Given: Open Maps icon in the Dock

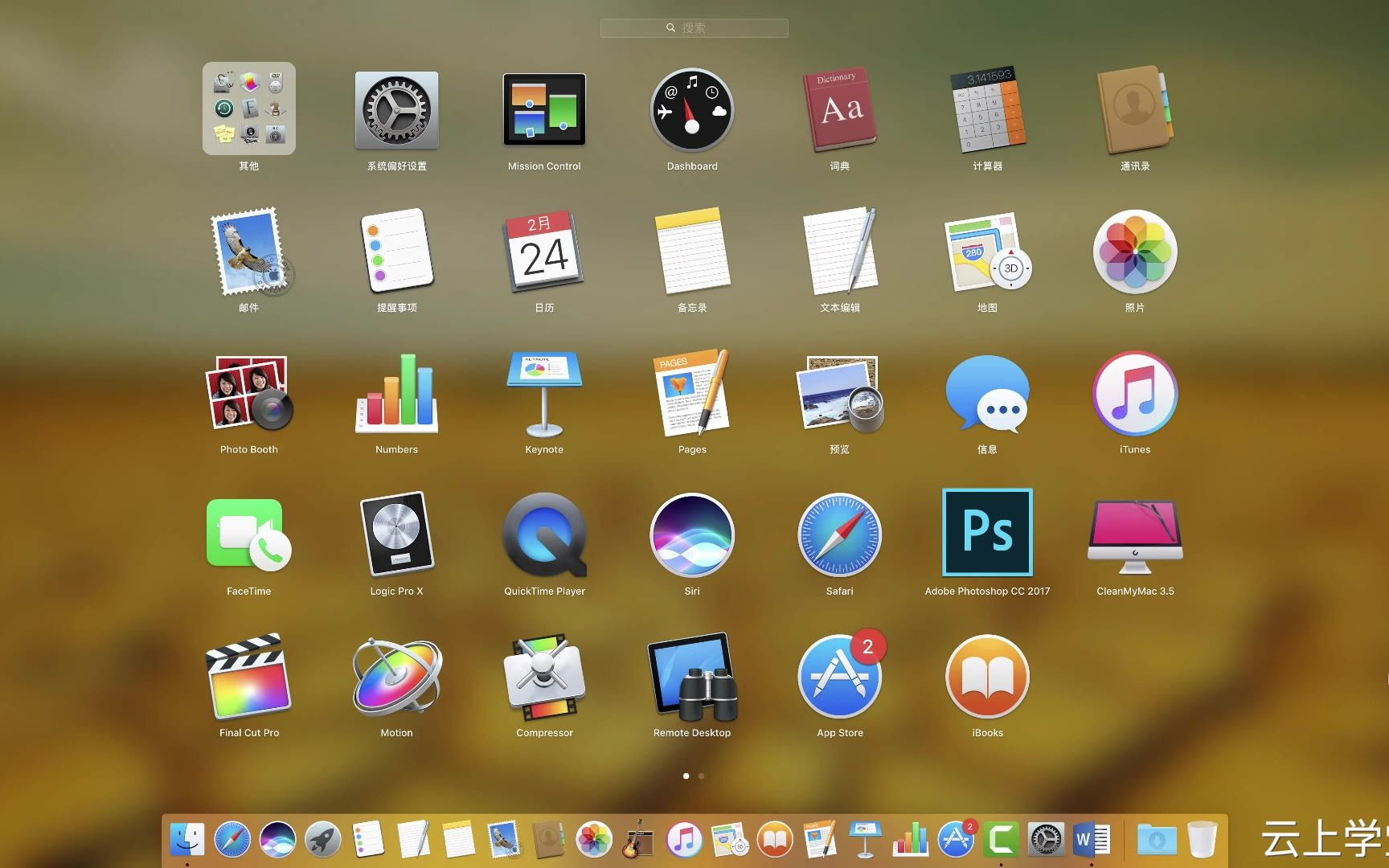Looking at the screenshot, I should [730, 840].
